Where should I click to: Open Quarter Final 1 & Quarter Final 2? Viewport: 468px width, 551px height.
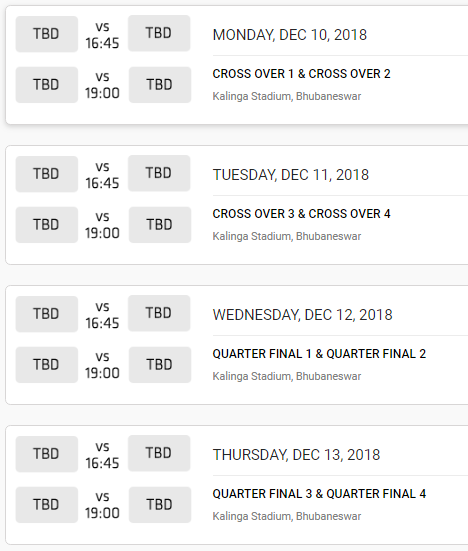(x=319, y=354)
